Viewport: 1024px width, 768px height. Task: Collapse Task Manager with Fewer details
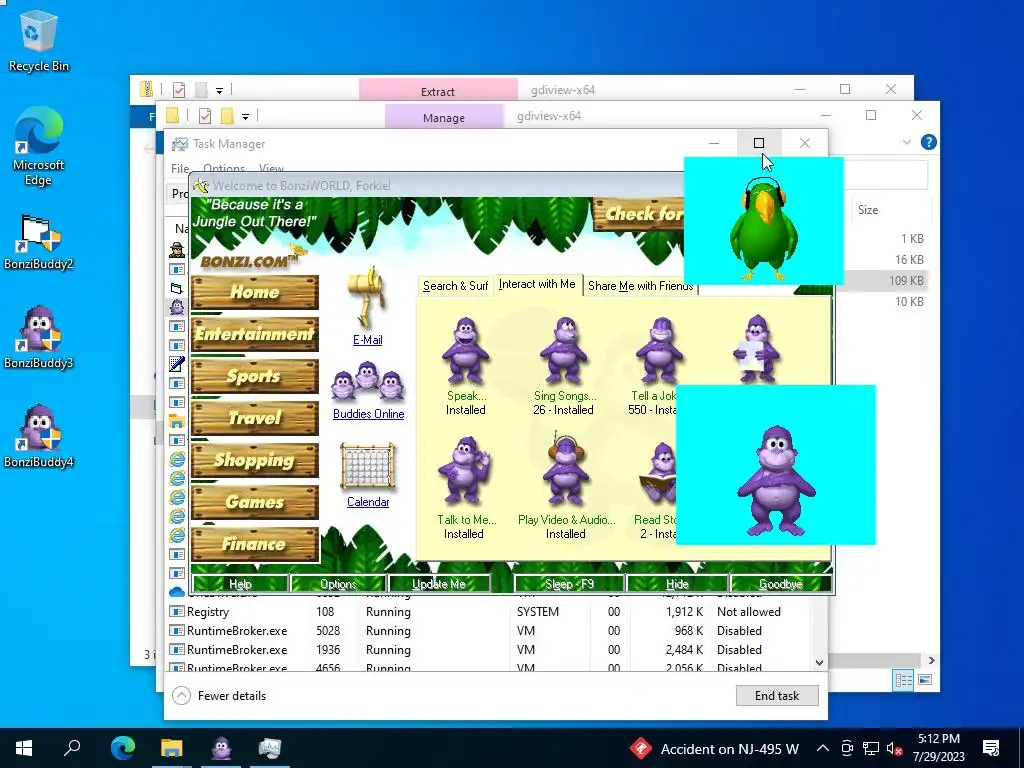click(219, 696)
